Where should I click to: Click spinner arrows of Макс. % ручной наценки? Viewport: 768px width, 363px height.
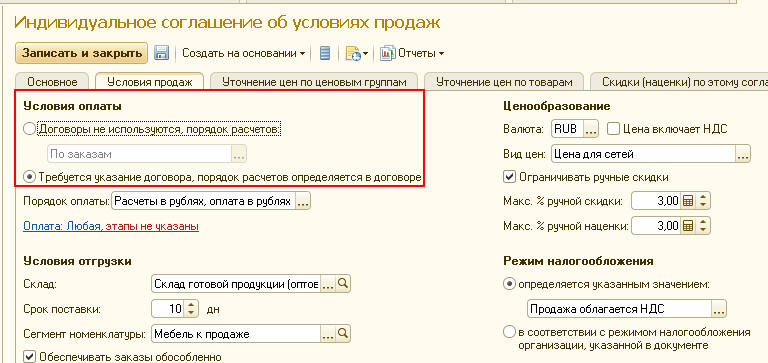tap(703, 226)
